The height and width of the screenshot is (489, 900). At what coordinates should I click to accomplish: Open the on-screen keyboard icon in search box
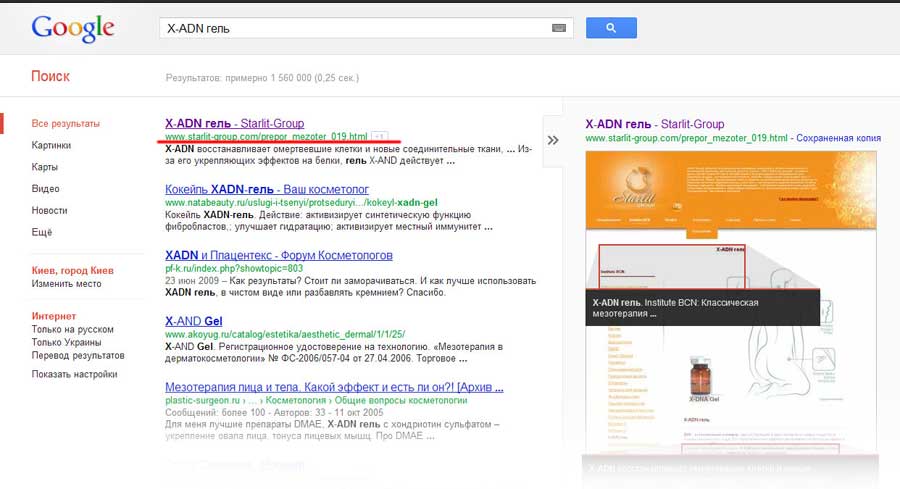click(x=558, y=28)
